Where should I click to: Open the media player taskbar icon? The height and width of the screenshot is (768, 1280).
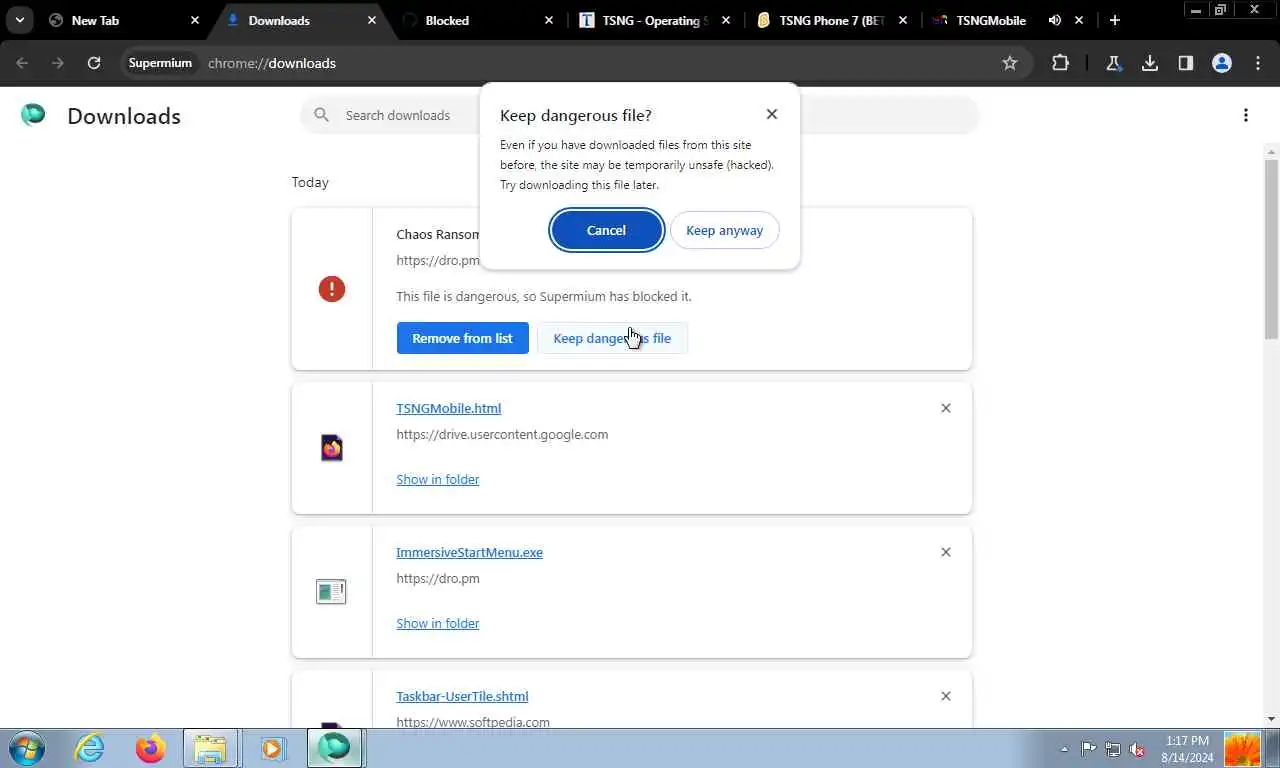tap(272, 748)
